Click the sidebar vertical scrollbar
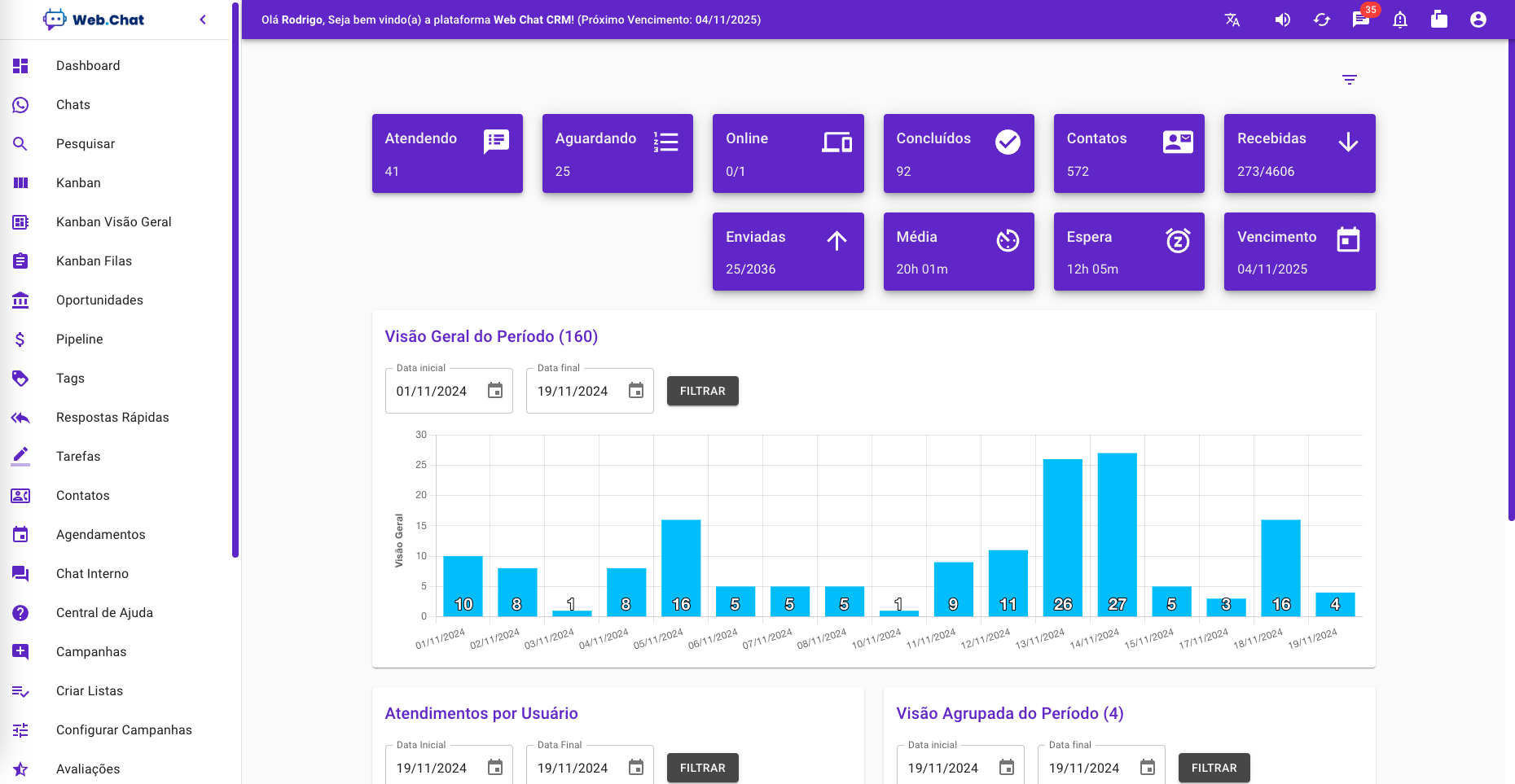This screenshot has height=784, width=1515. 235,279
